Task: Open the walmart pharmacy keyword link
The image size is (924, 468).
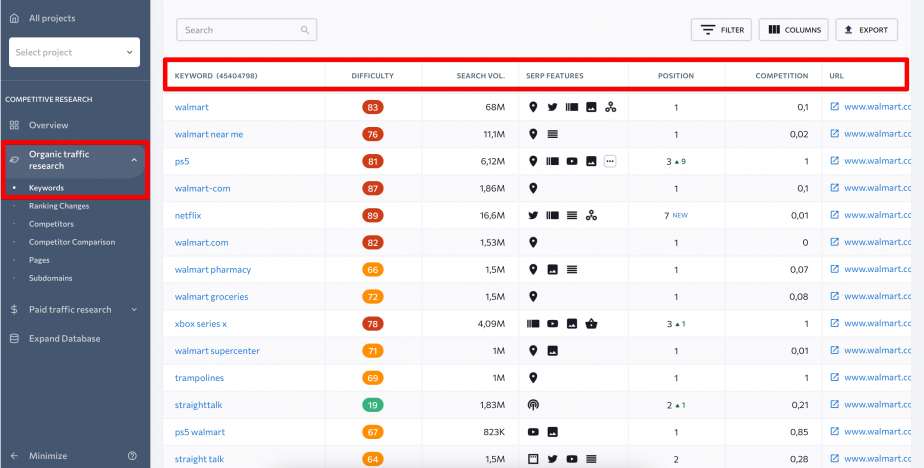Action: tap(213, 269)
